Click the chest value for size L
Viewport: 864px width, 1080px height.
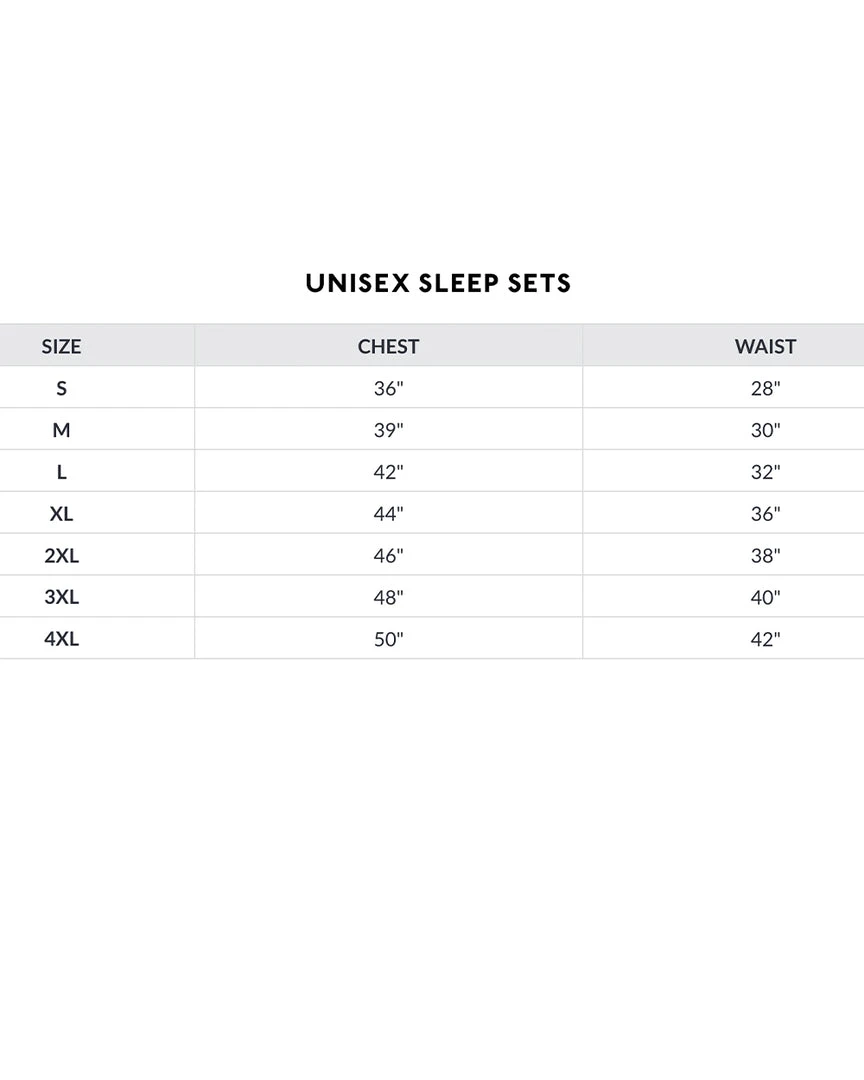tap(388, 472)
